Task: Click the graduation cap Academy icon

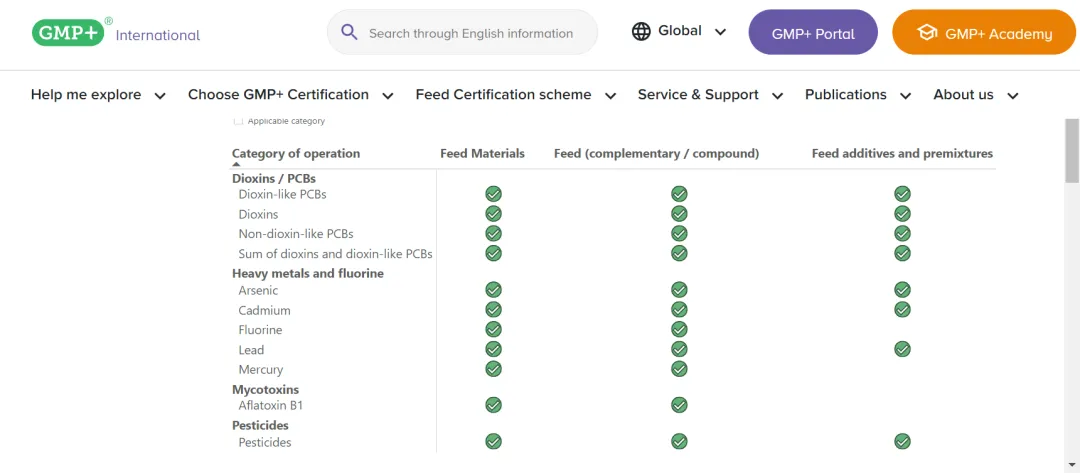Action: (x=927, y=33)
